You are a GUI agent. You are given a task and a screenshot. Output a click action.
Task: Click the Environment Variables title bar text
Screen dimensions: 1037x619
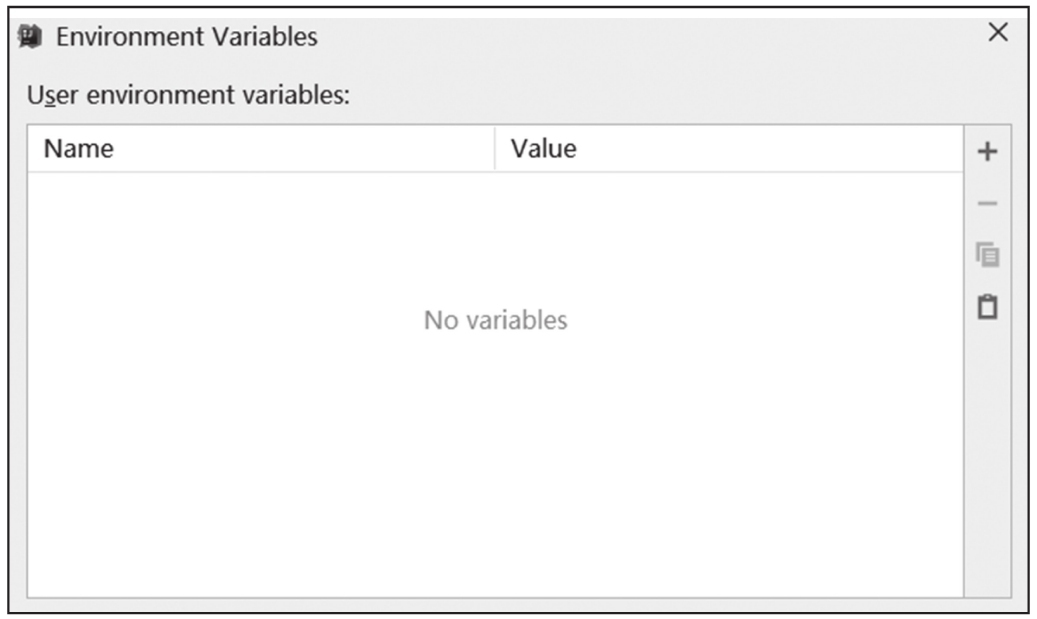[187, 37]
